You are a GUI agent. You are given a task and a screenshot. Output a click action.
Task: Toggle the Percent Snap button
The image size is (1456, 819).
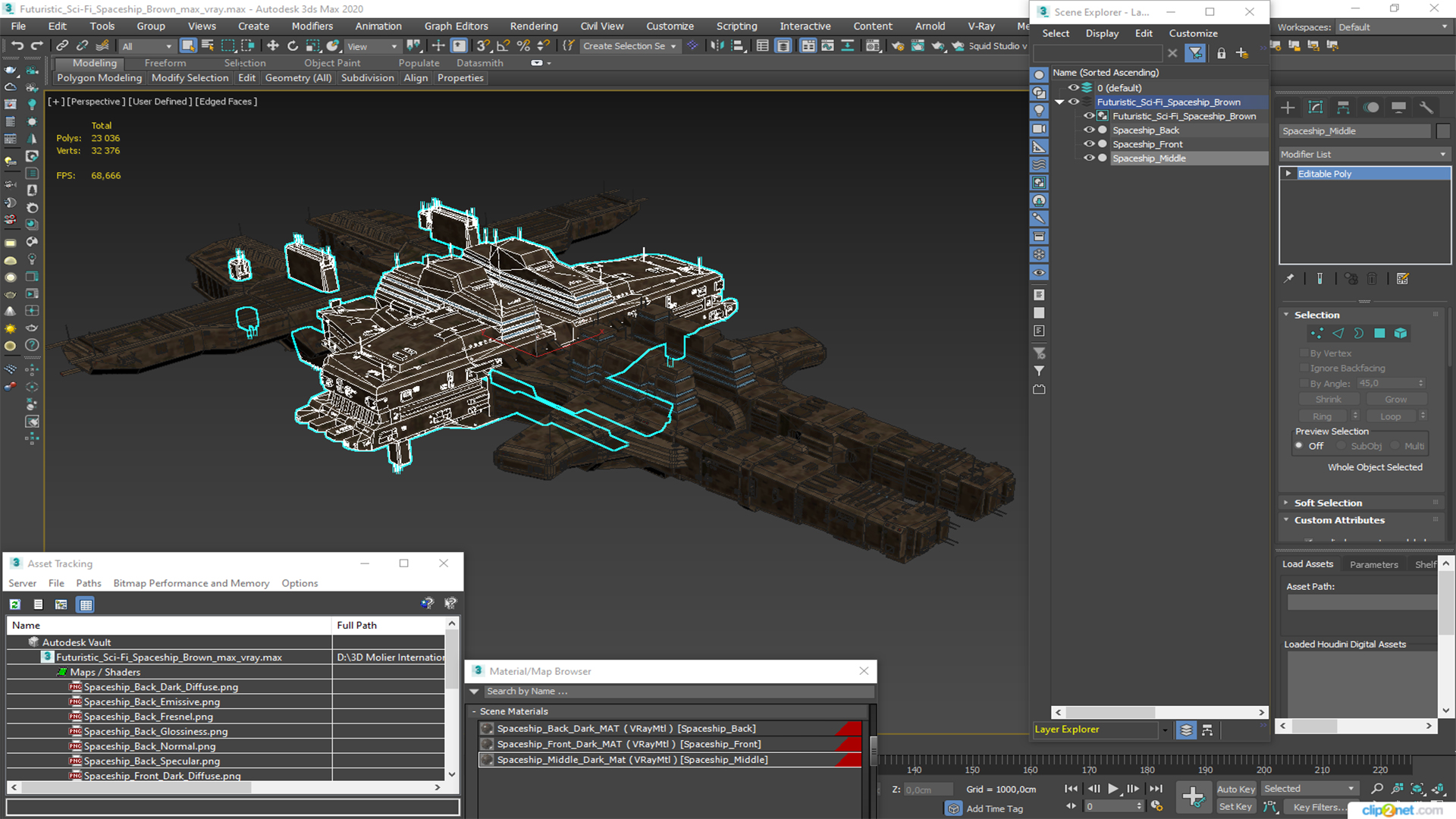coord(522,46)
